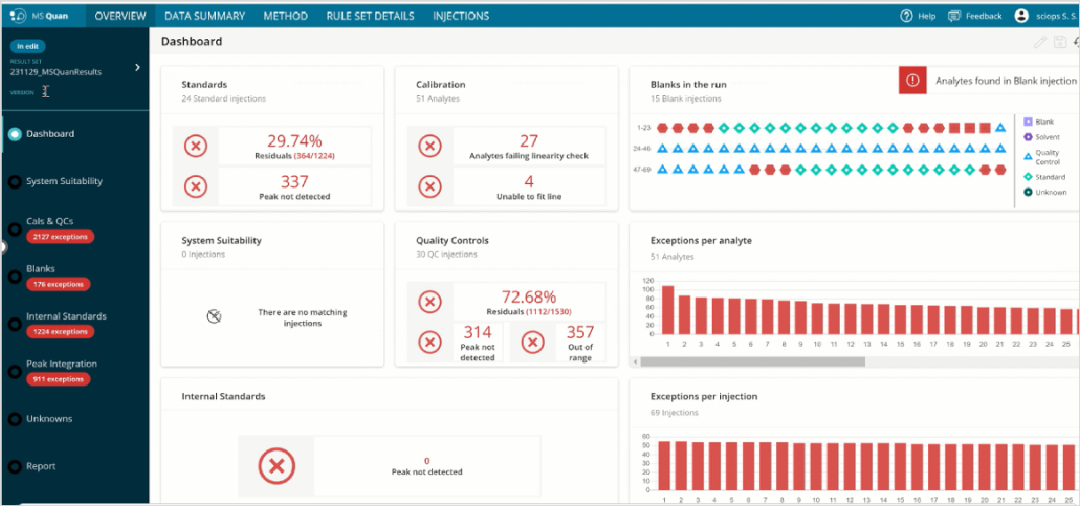Open Peak Integration section in sidebar

tap(61, 364)
